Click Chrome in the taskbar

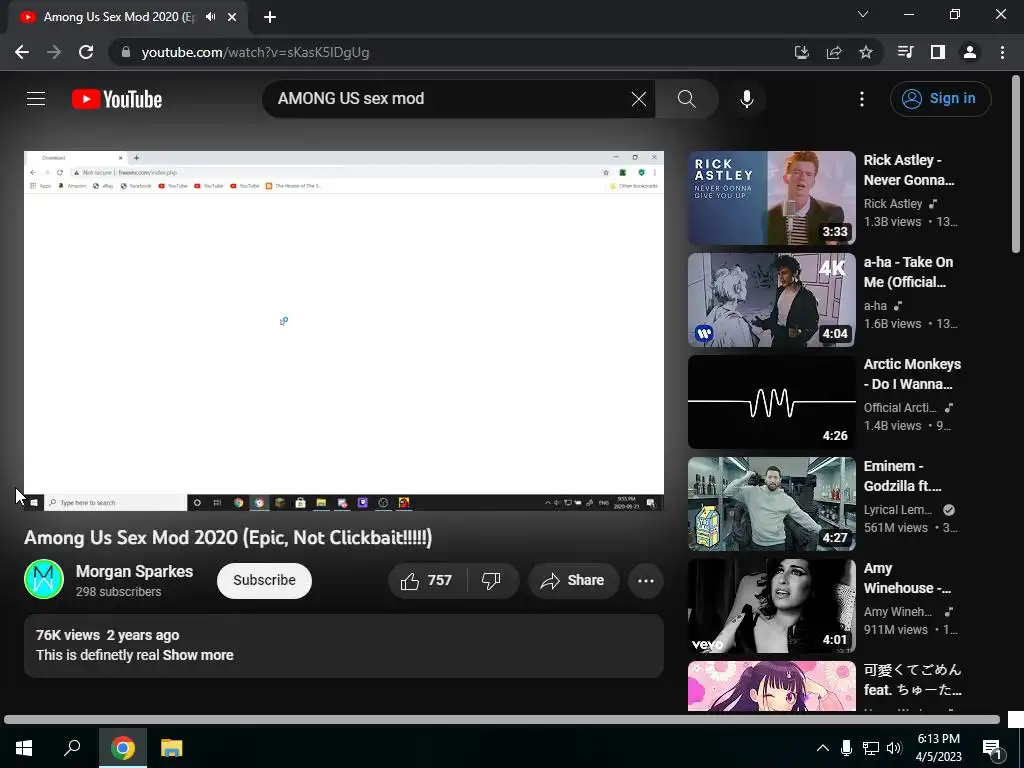[x=123, y=748]
